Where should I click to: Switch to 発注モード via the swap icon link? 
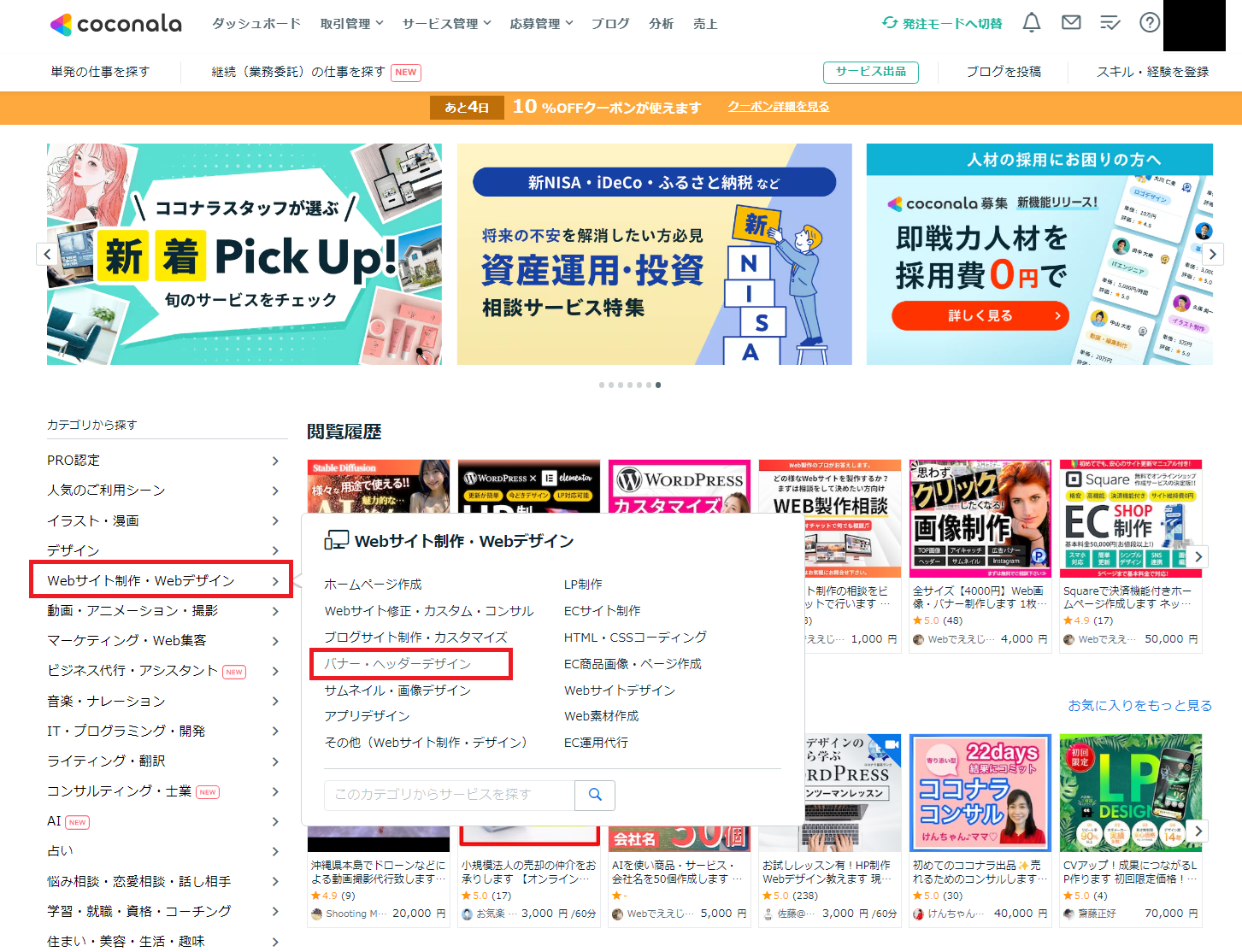tap(942, 24)
